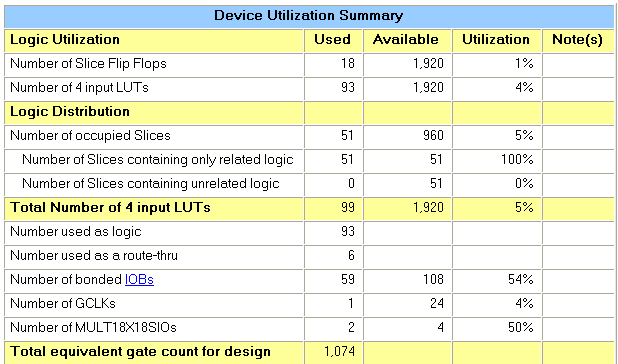Select the Total equivalent gate count row
Viewport: 618px width, 364px height.
pos(309,352)
